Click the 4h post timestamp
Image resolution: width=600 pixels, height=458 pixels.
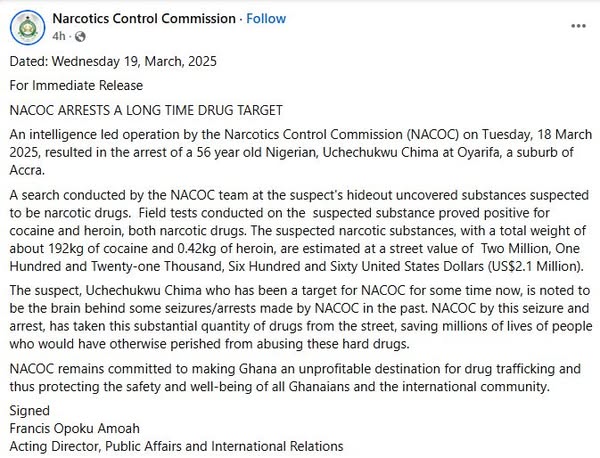pos(59,37)
